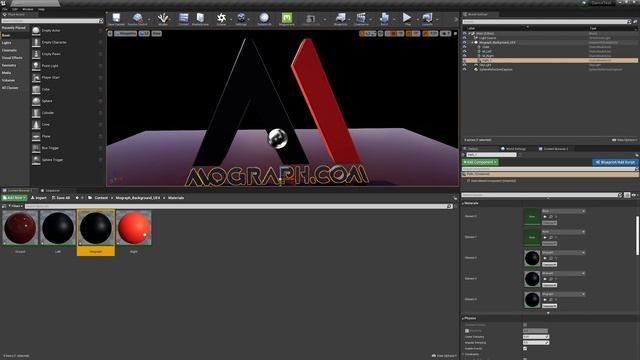Screen dimensions: 640x360
Task: Toggle the Simulate Physics checkbox
Action: [x=525, y=325]
